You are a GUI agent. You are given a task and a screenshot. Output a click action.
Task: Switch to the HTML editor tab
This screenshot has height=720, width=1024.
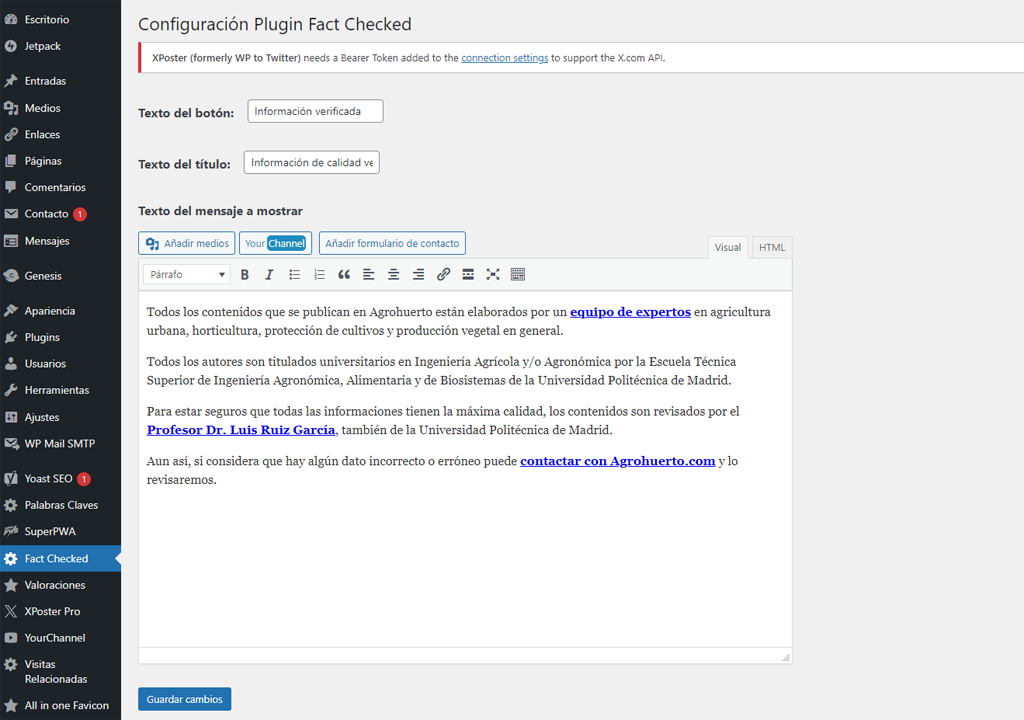772,248
